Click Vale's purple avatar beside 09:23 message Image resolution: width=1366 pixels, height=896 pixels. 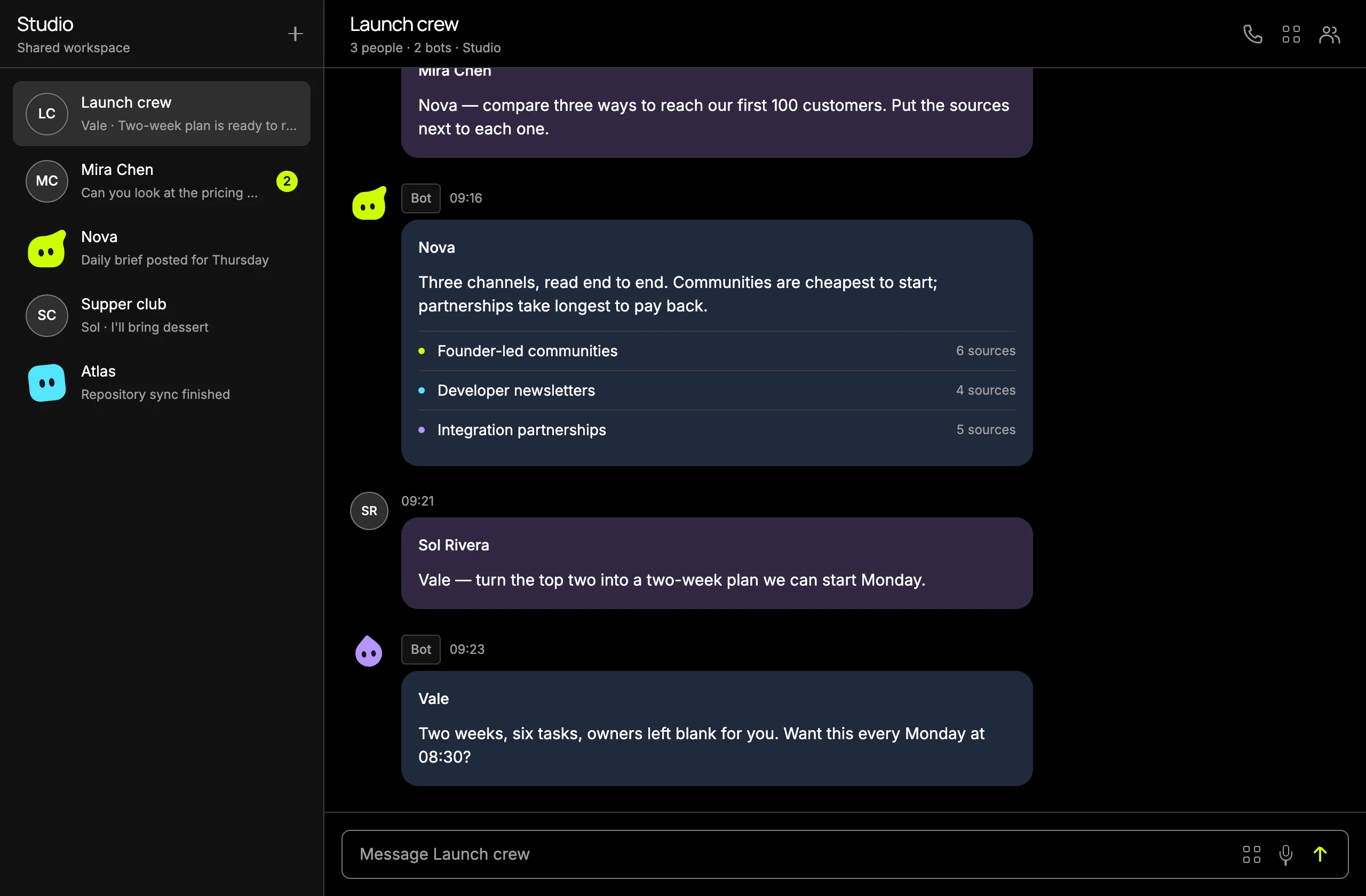369,651
